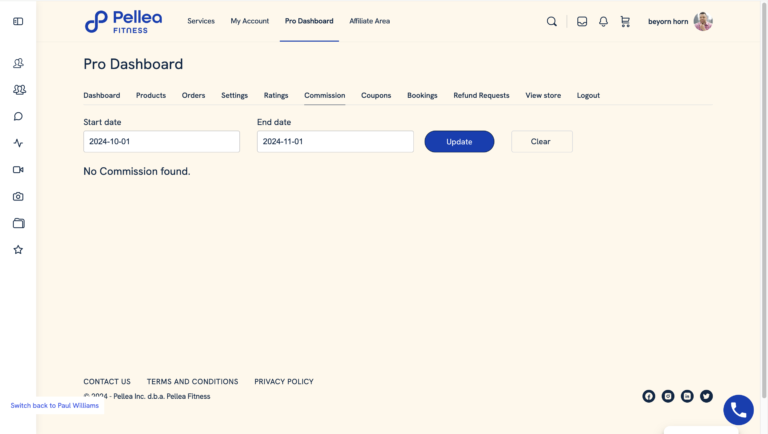Switch to the Settings tab

234,96
